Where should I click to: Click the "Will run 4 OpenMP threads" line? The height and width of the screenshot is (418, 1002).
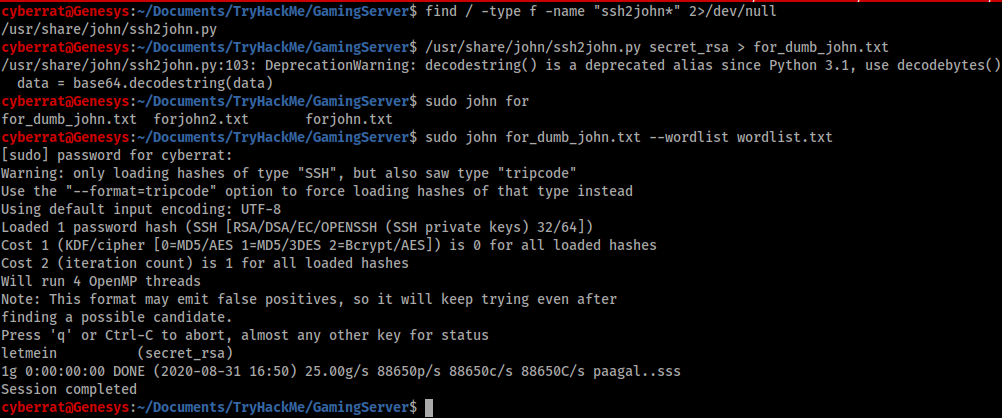pos(101,281)
